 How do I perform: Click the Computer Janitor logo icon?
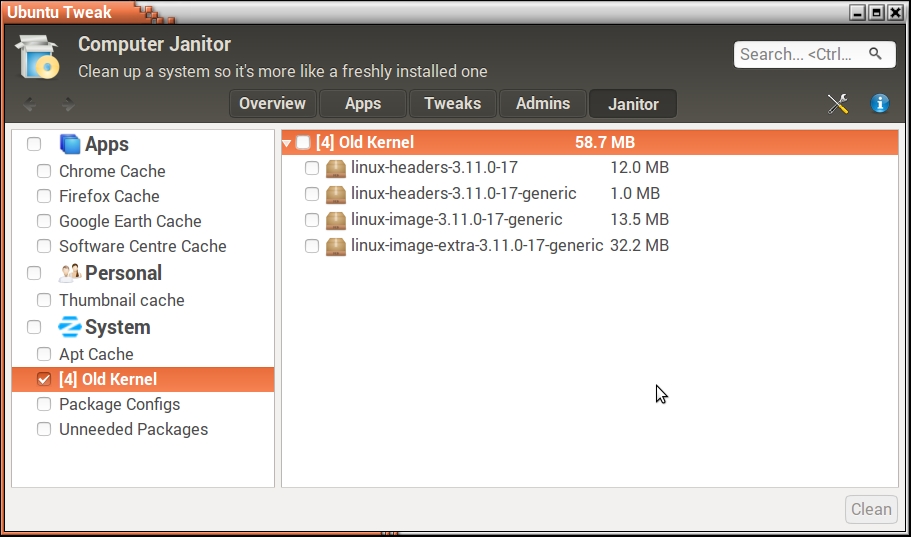38,56
